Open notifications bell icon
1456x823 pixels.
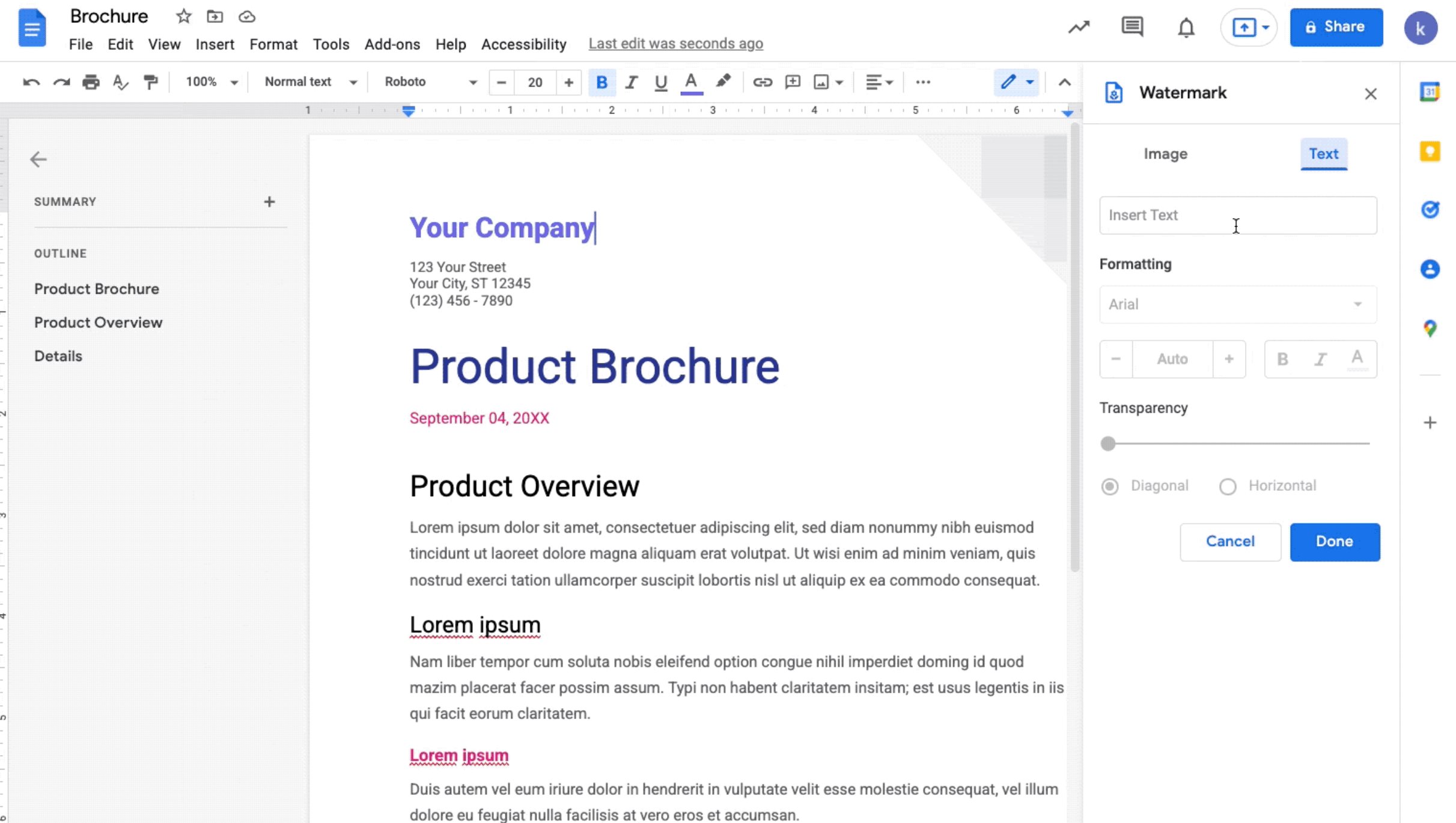click(1186, 28)
